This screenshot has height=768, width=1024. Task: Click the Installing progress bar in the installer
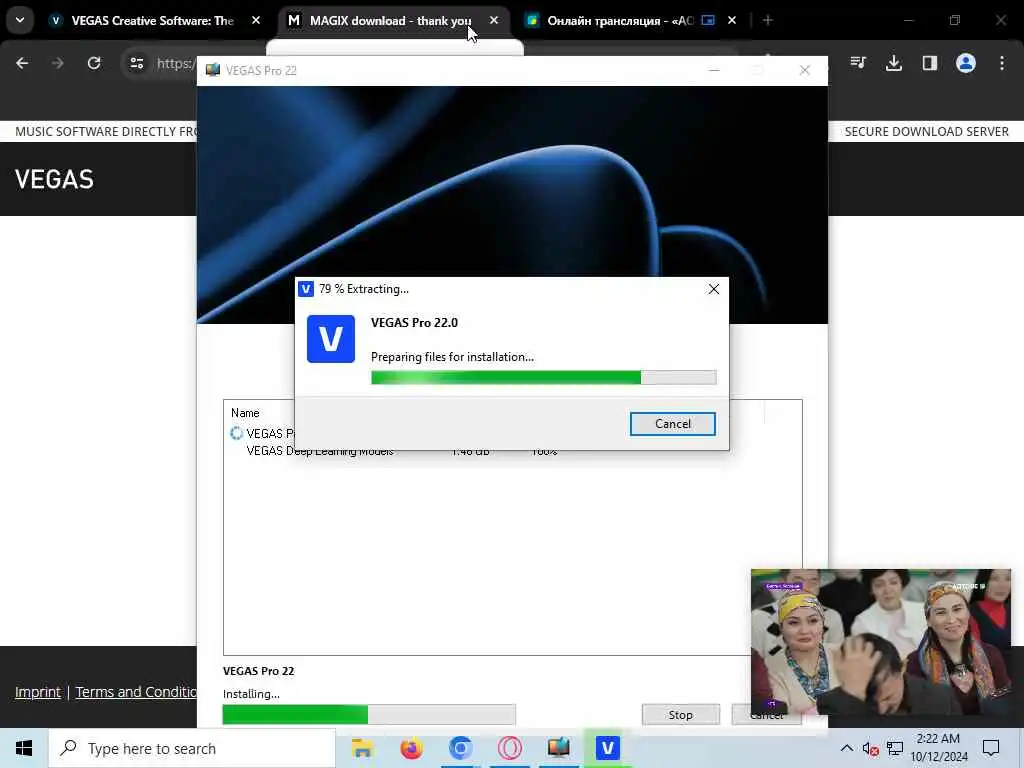[x=369, y=714]
